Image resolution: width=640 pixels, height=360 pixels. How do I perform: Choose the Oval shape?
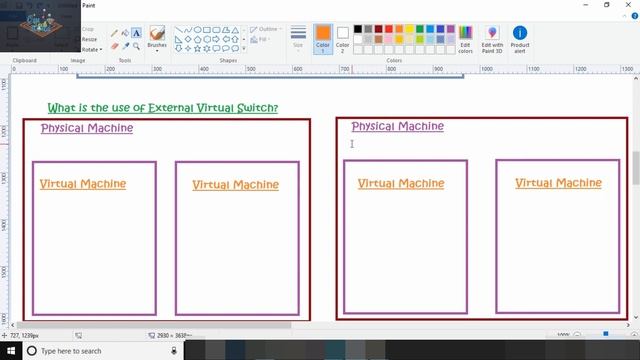pyautogui.click(x=198, y=30)
